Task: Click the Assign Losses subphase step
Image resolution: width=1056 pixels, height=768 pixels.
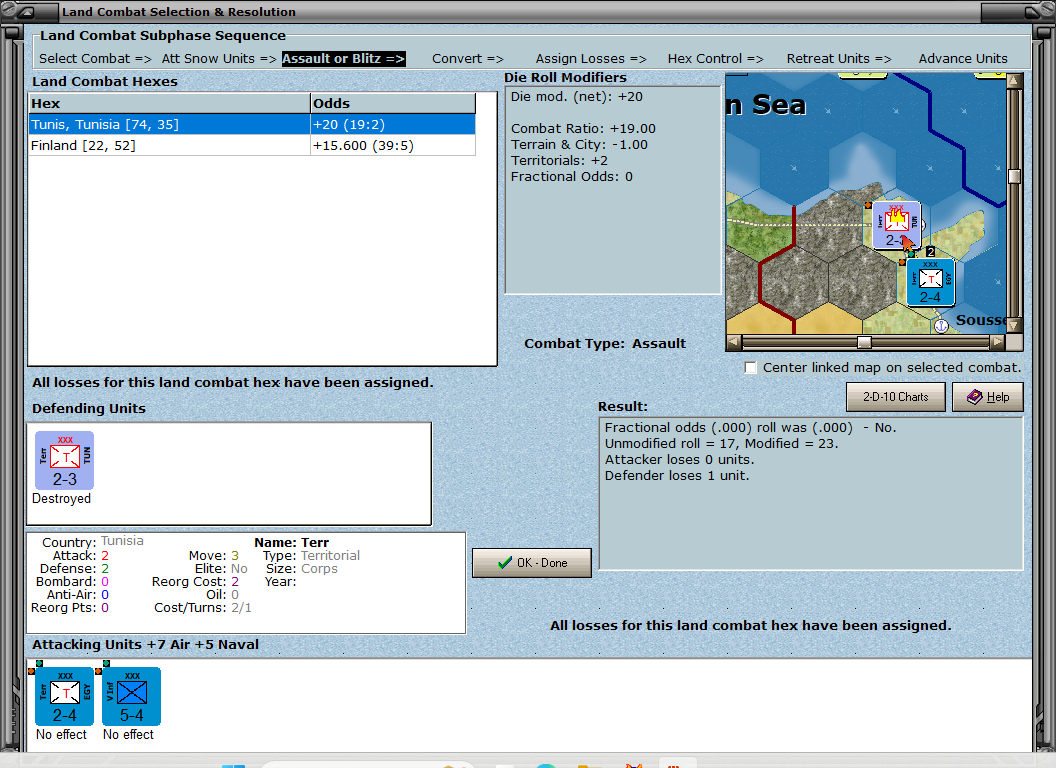Action: click(x=591, y=59)
